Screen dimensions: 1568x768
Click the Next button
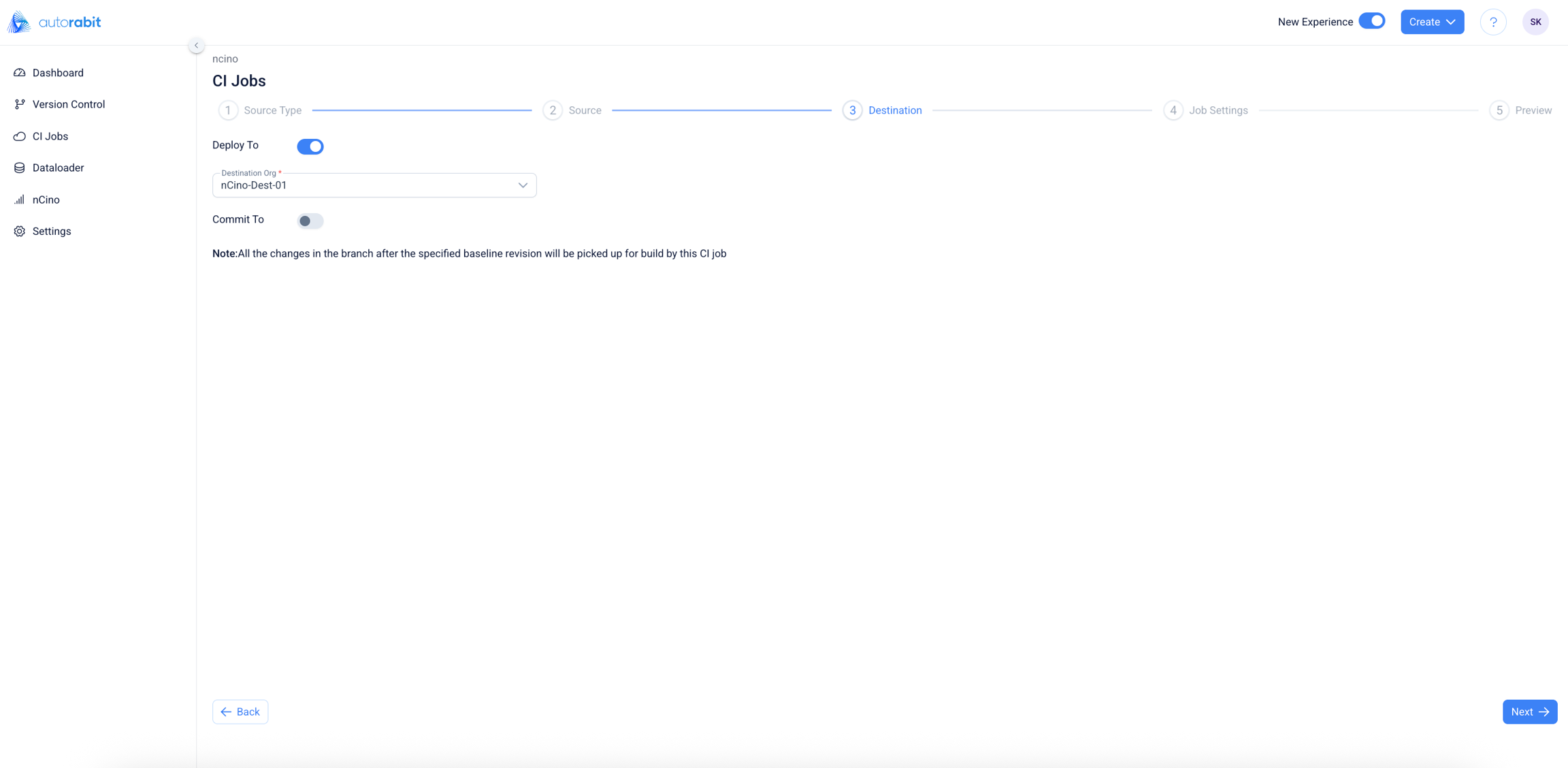pyautogui.click(x=1529, y=711)
